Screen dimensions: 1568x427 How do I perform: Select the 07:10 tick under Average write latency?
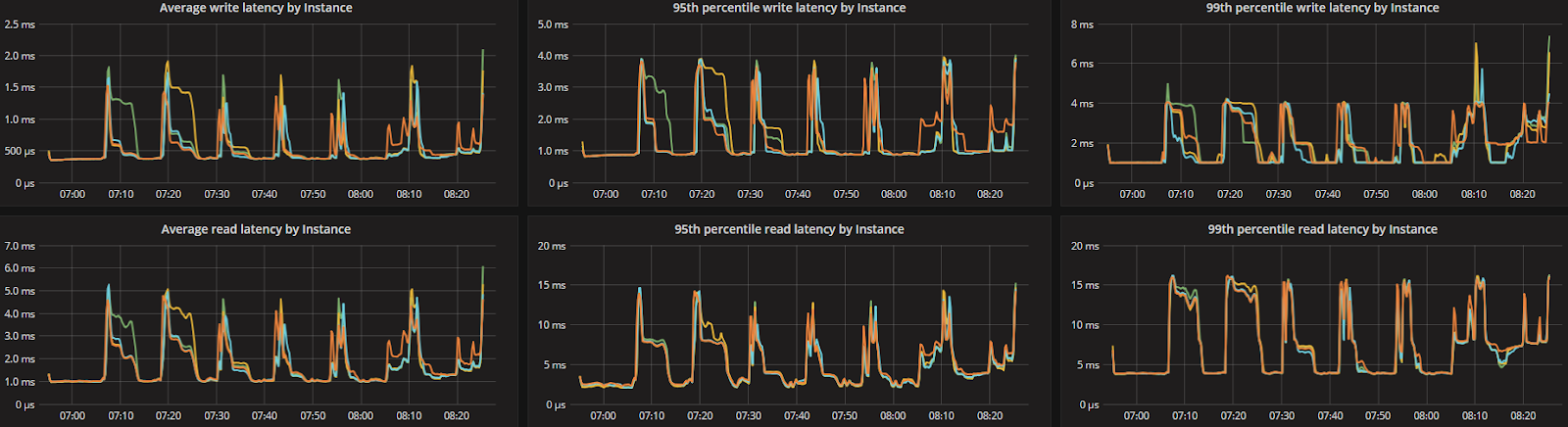121,194
